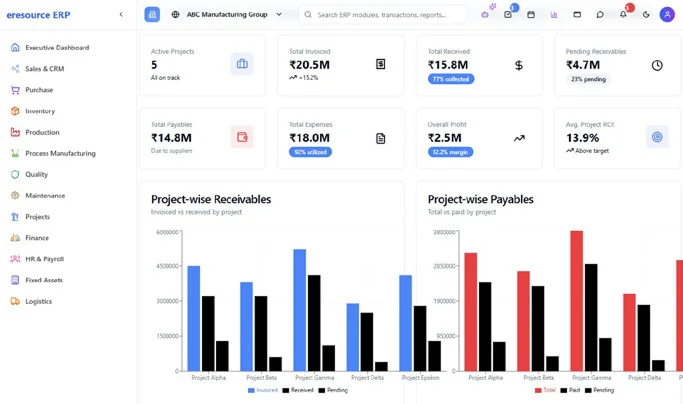Click the analytics bar chart icon in header
Screen dimensions: 683x404
554,15
